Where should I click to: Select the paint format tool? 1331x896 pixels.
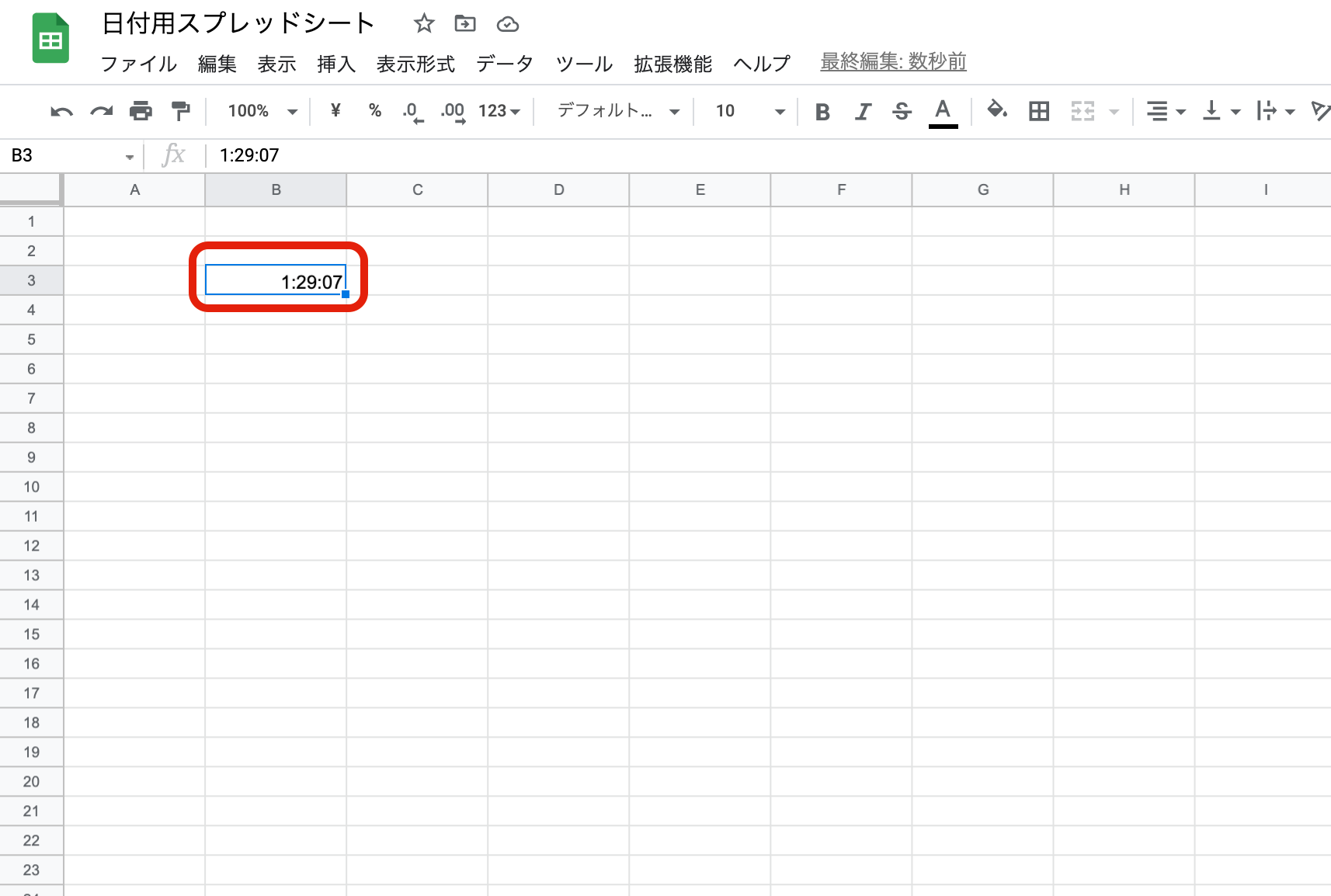(181, 111)
